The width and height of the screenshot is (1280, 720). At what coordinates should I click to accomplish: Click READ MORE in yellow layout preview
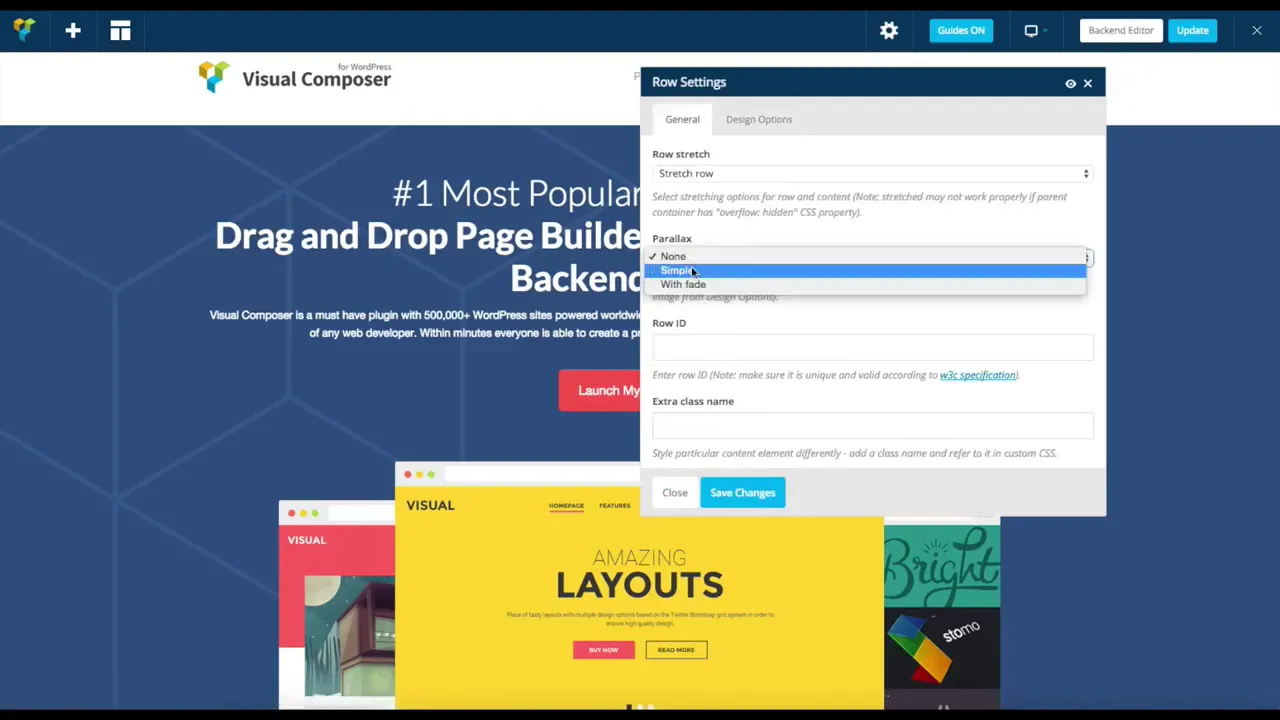[676, 650]
